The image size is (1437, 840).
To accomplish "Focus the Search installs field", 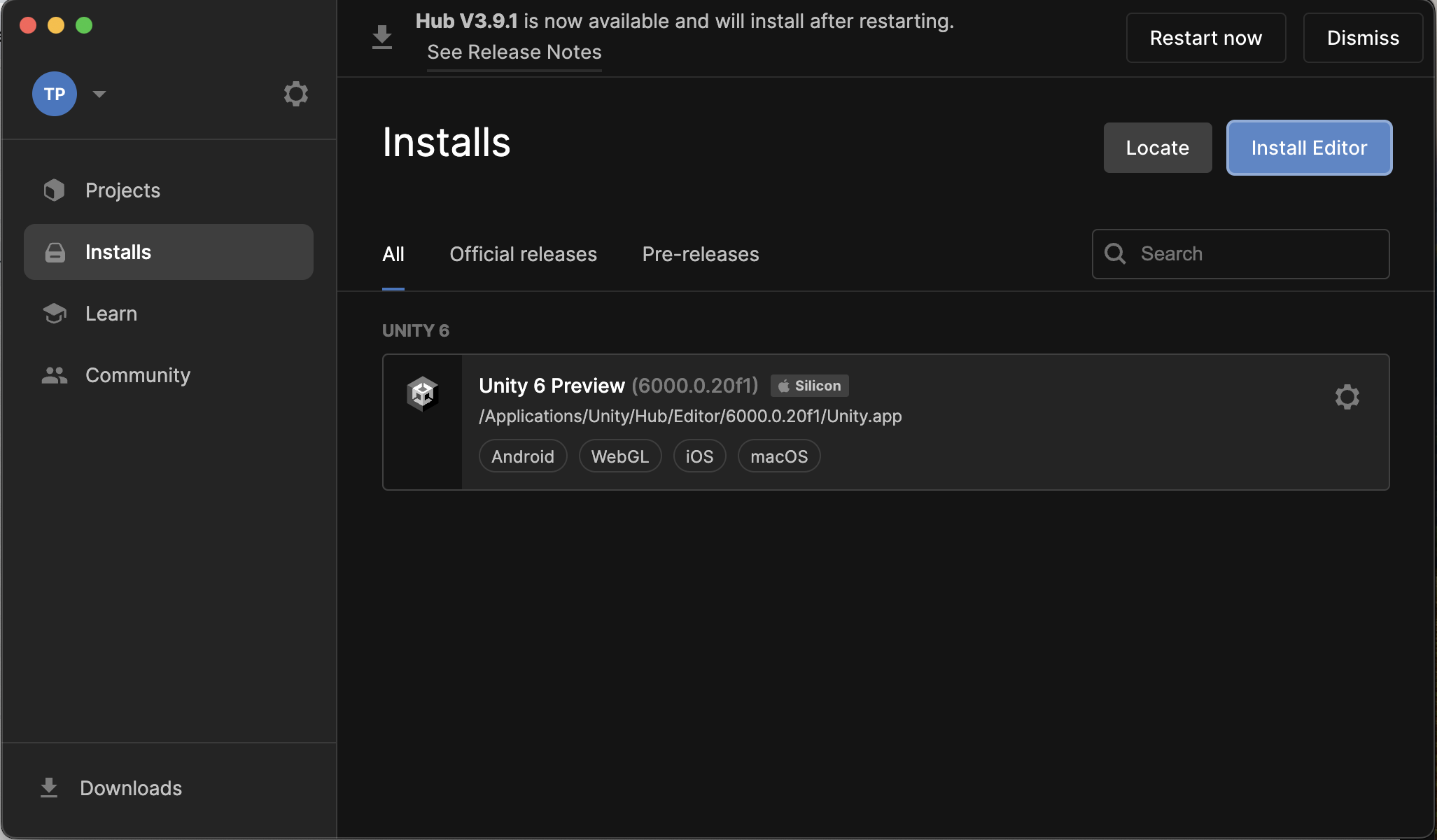I will click(1240, 254).
